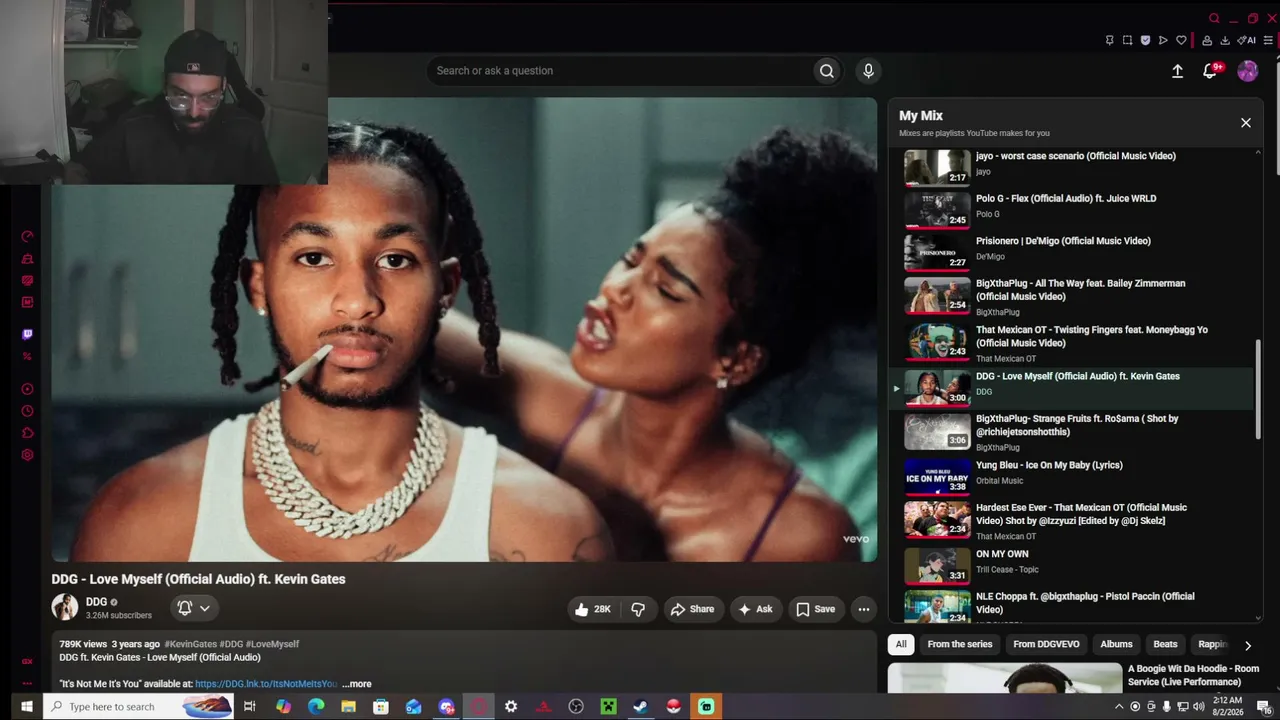Expand the video description with ...more
The image size is (1280, 720).
pyautogui.click(x=357, y=684)
